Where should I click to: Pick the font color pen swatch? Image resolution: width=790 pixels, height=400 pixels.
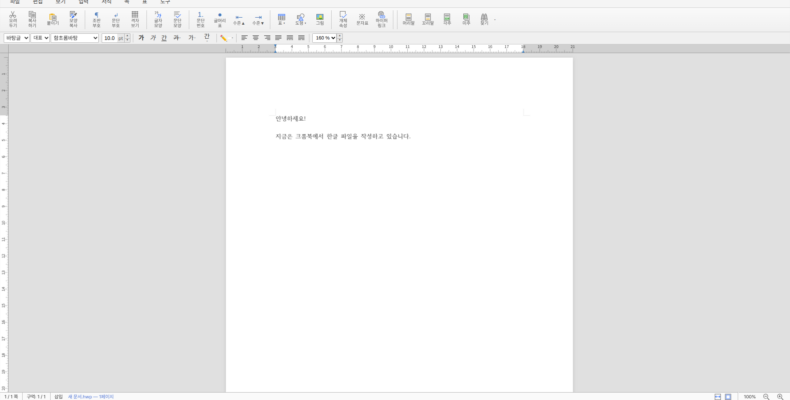click(224, 38)
